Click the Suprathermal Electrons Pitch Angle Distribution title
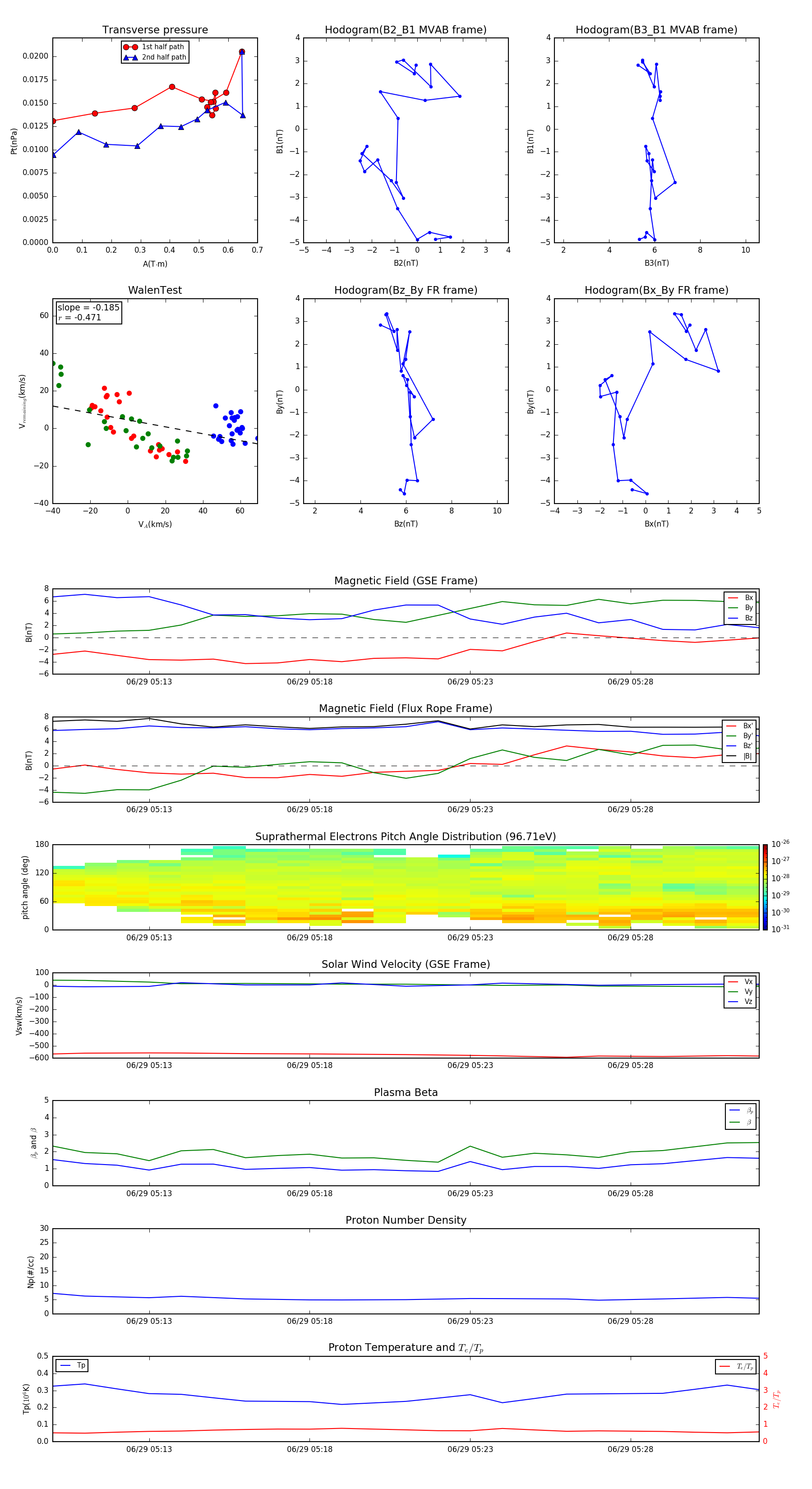This screenshot has width=812, height=1489. click(x=406, y=837)
